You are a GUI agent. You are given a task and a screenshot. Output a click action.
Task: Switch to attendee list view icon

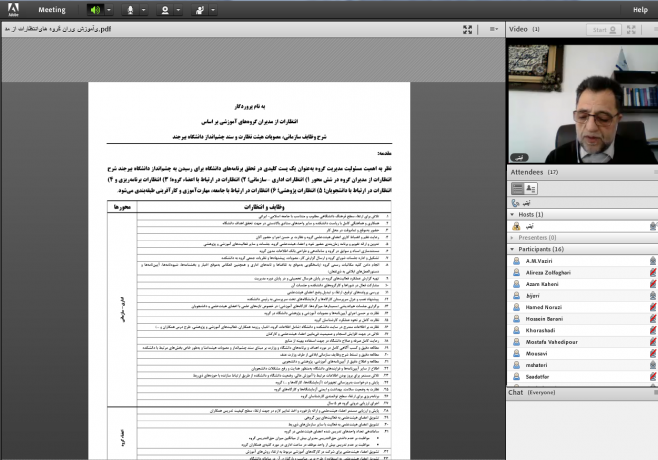[518, 188]
